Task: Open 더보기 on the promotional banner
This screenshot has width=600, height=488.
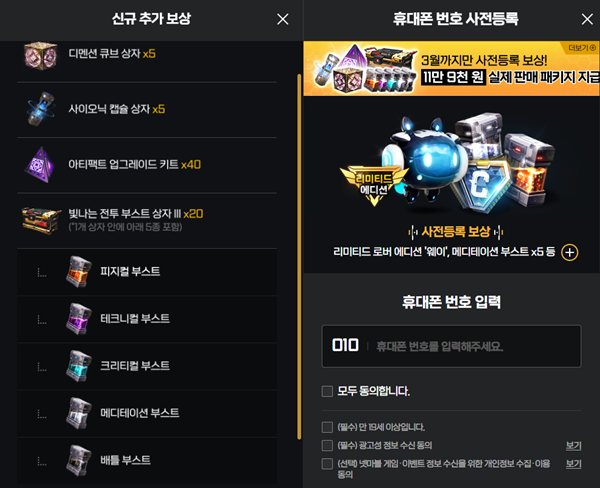Action: coord(582,48)
